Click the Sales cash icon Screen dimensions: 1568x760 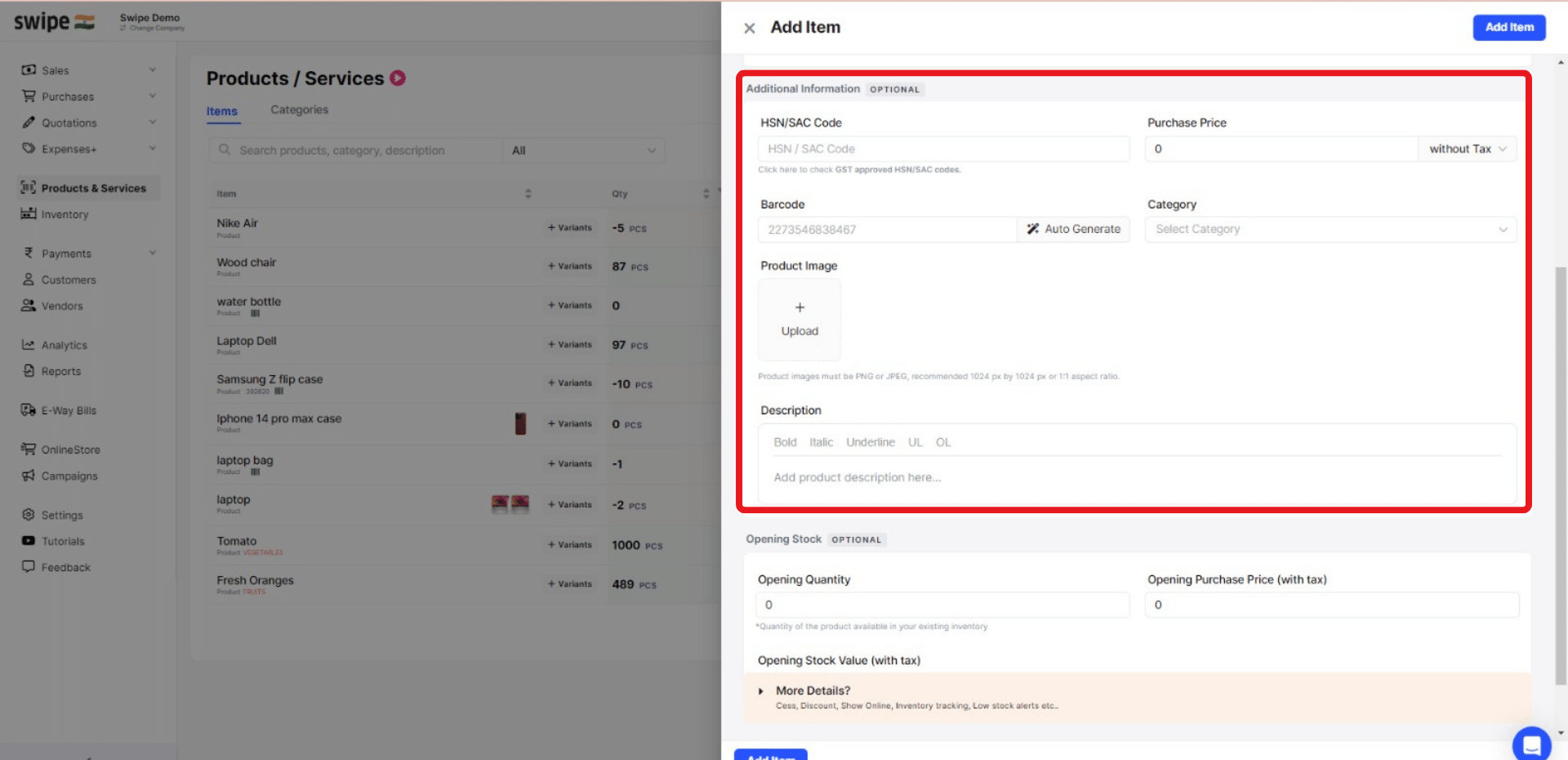[29, 70]
